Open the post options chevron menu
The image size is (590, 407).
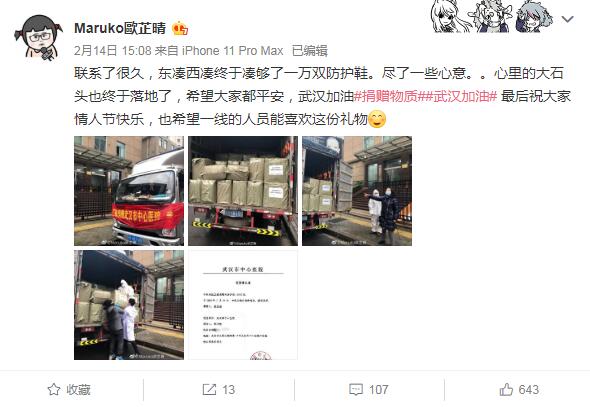[567, 19]
